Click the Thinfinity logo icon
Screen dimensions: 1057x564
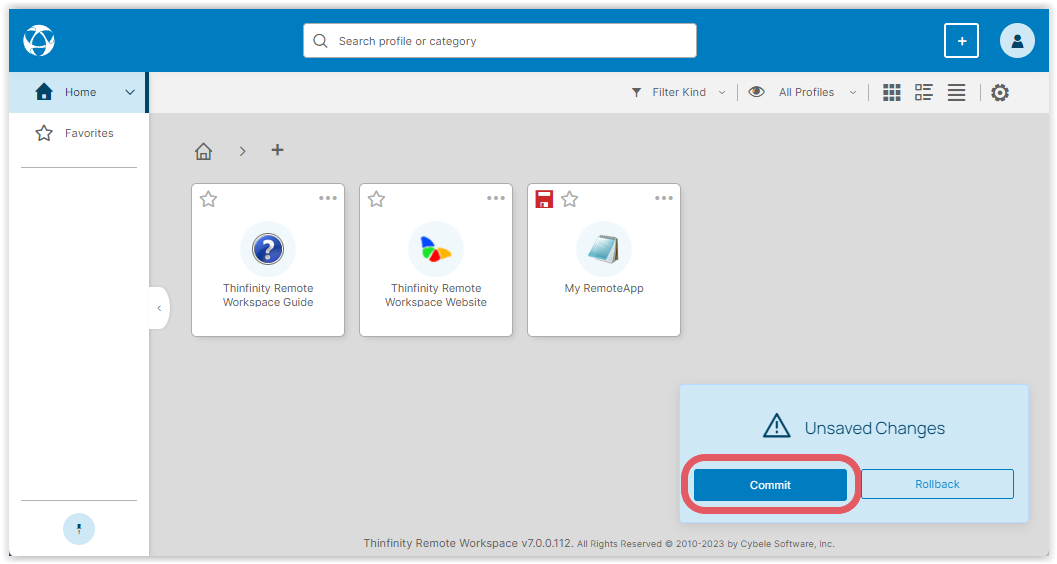click(x=38, y=40)
